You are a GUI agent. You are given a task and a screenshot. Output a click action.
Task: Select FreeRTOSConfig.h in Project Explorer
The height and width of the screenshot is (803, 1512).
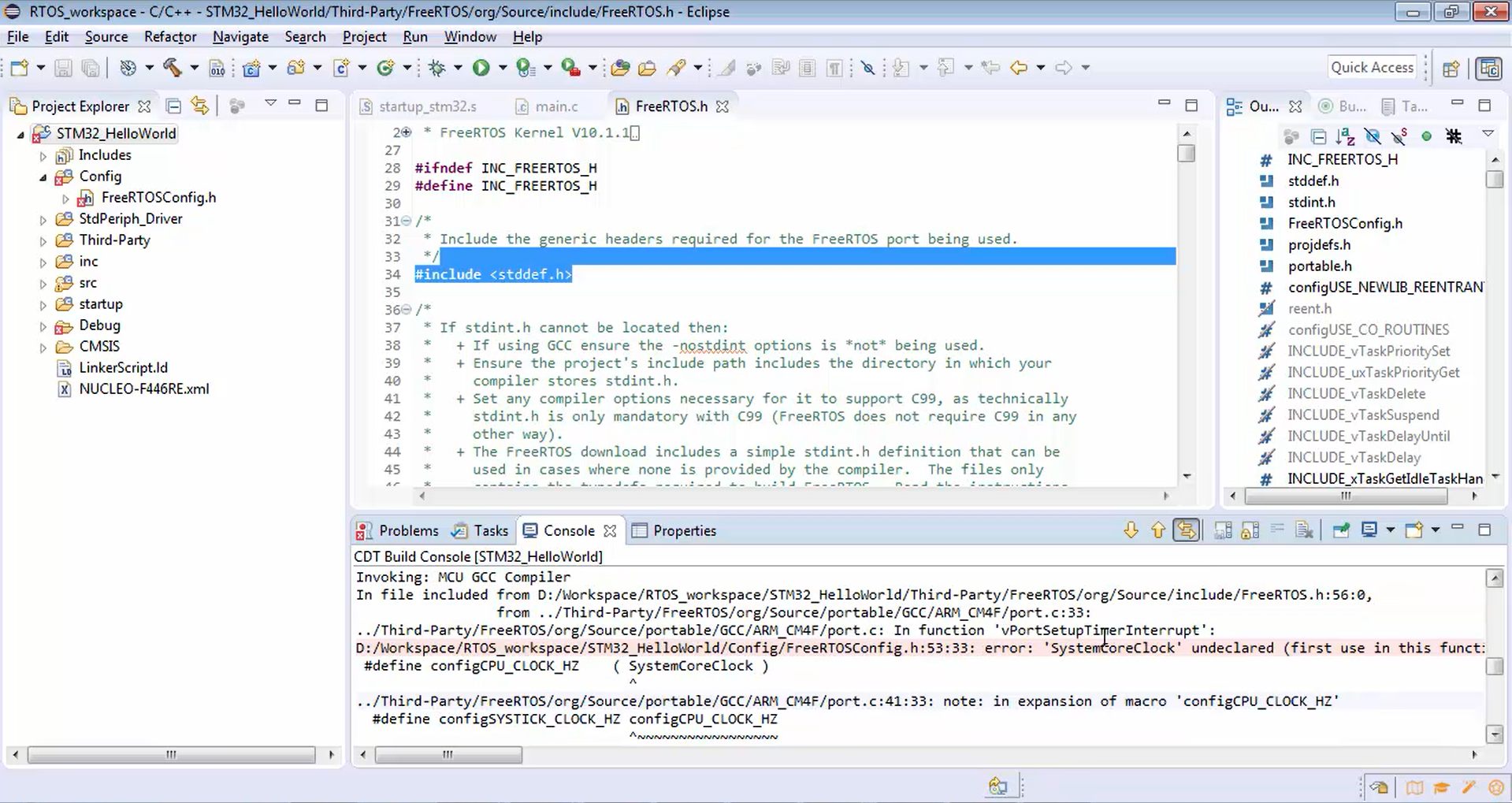click(158, 198)
